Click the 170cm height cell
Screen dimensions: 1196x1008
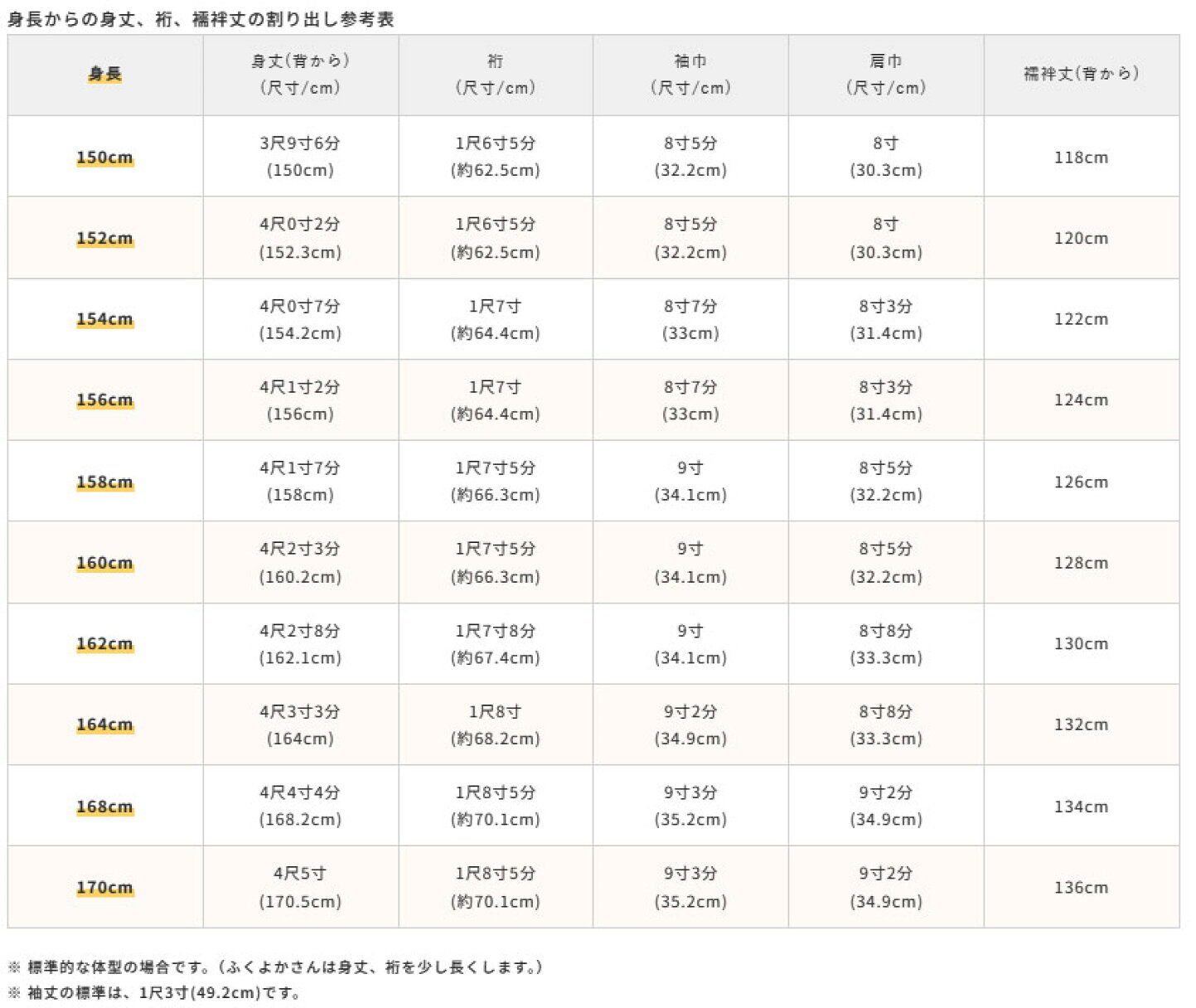click(x=104, y=887)
